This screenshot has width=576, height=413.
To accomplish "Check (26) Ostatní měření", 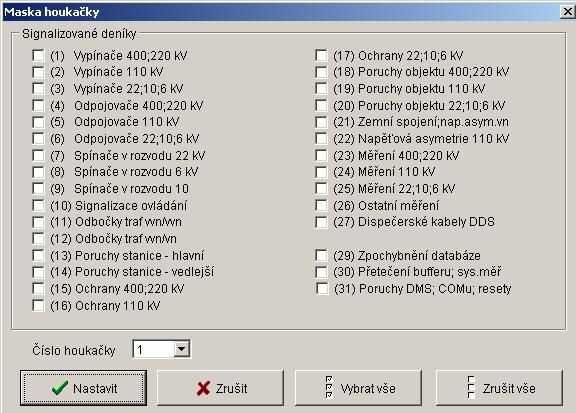I will (321, 205).
